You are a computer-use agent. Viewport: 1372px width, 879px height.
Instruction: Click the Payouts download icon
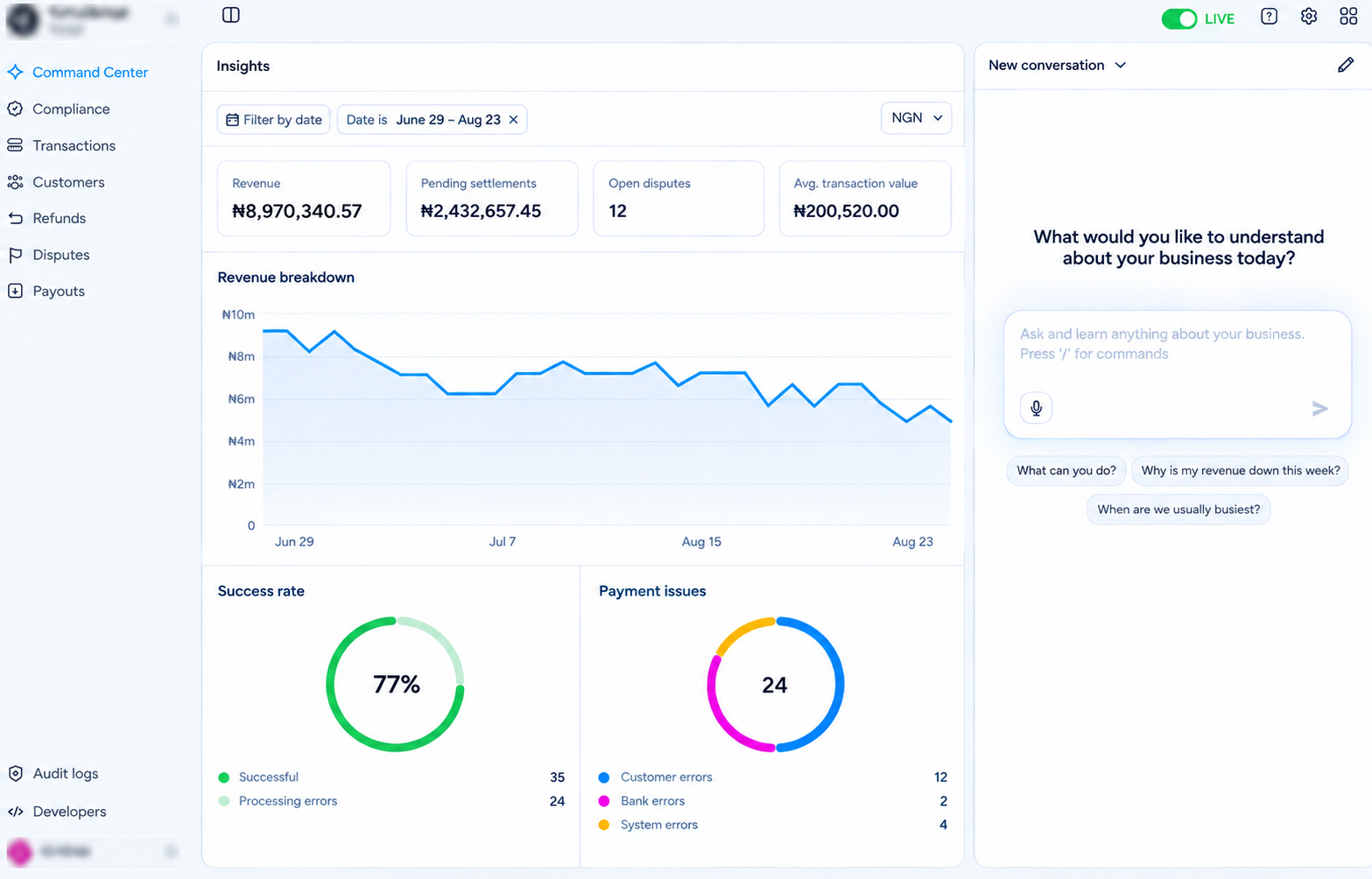[15, 291]
